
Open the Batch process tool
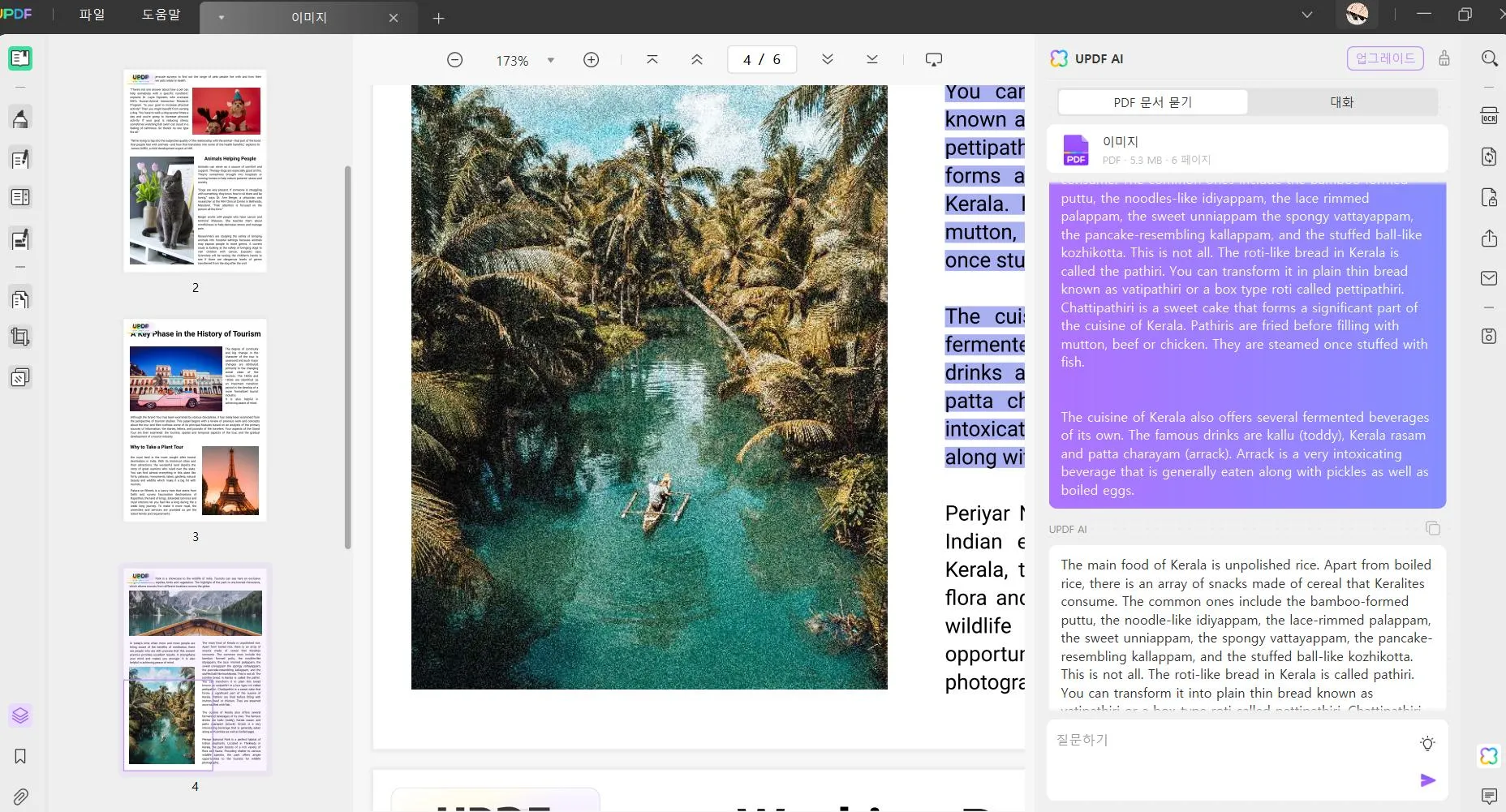click(x=20, y=377)
